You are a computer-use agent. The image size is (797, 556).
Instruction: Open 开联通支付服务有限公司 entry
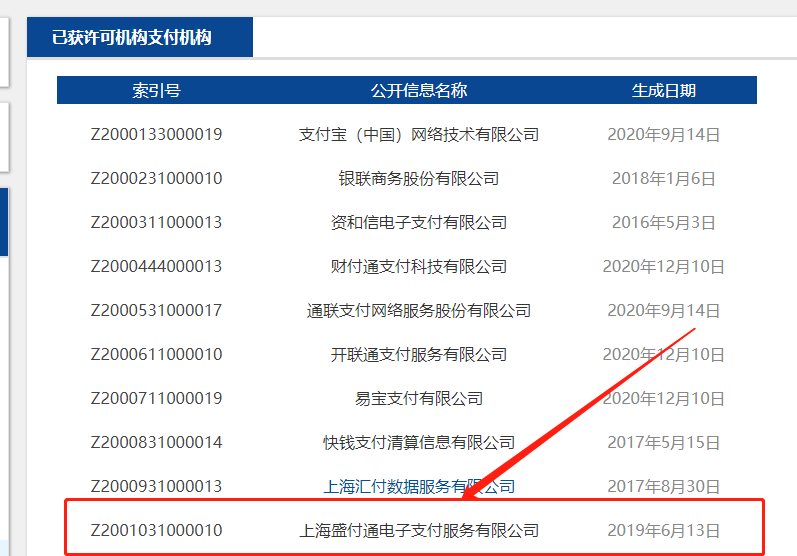click(419, 354)
